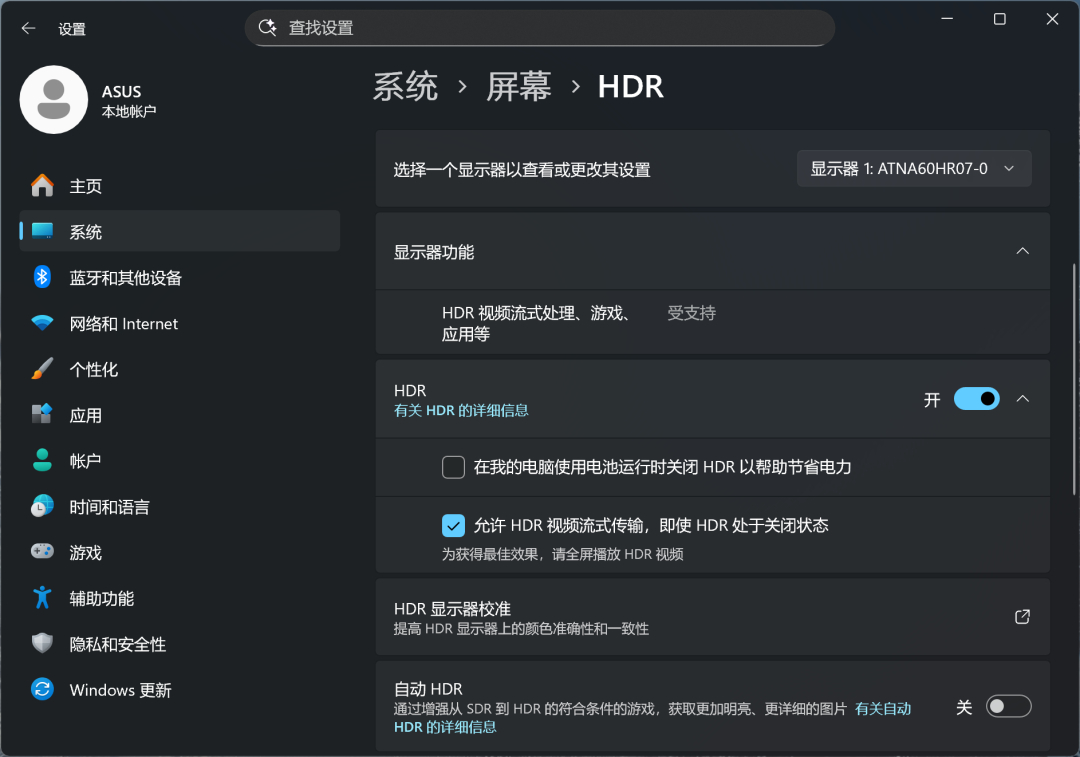This screenshot has width=1080, height=757.
Task: Open 辅助功能 in sidebar
Action: [x=180, y=597]
